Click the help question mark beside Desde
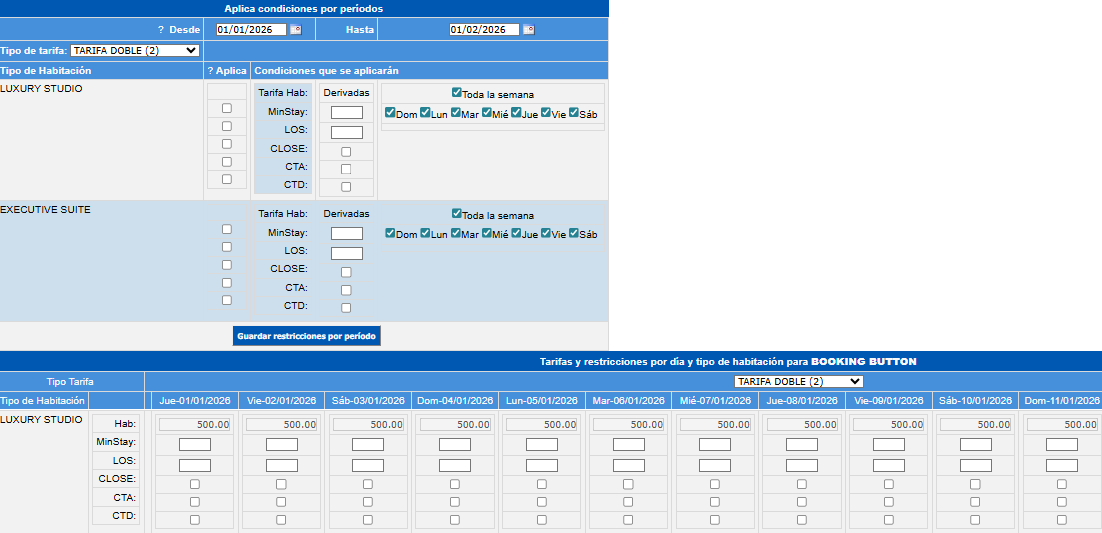 click(x=160, y=30)
